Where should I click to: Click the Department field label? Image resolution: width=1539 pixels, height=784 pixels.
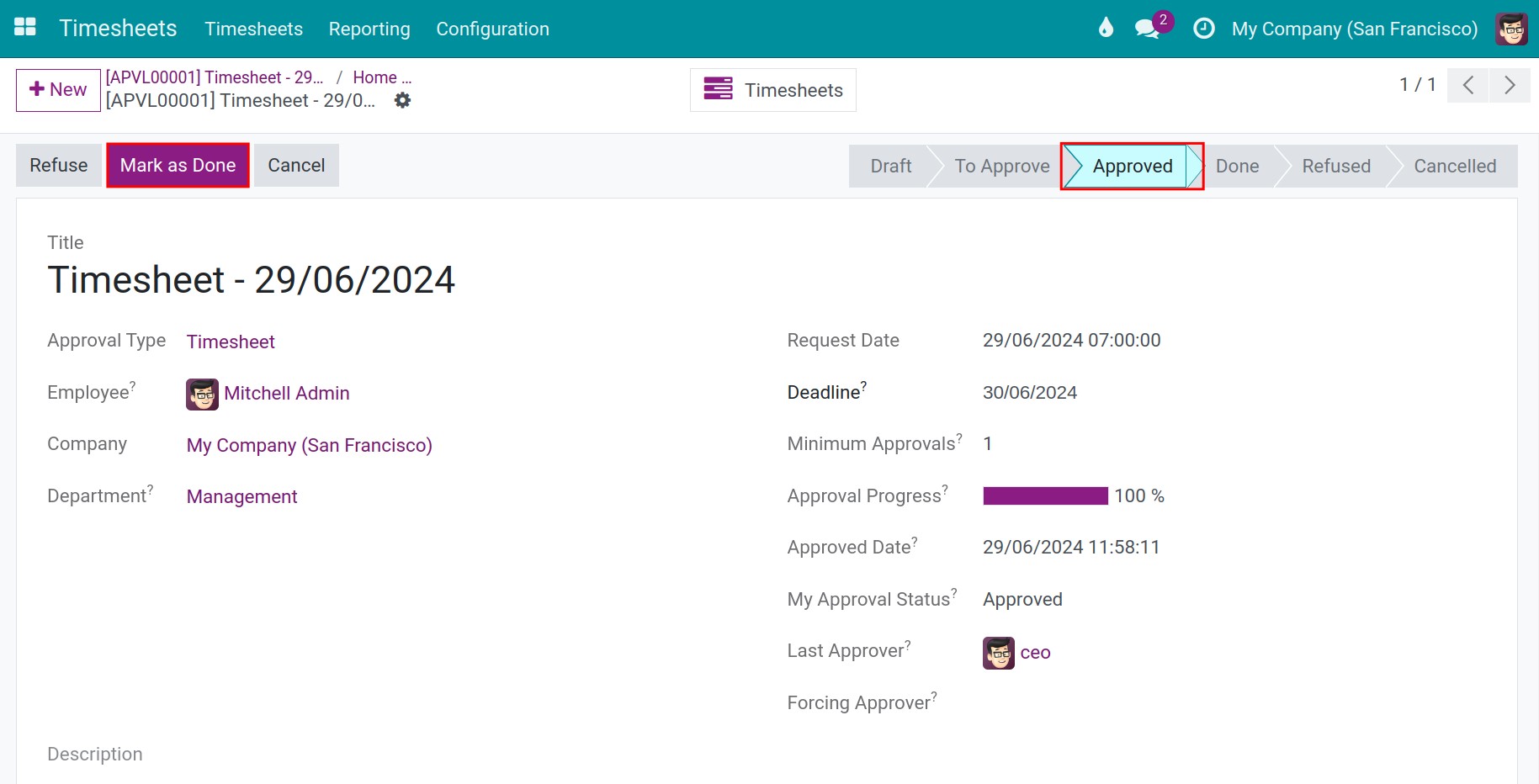(100, 495)
